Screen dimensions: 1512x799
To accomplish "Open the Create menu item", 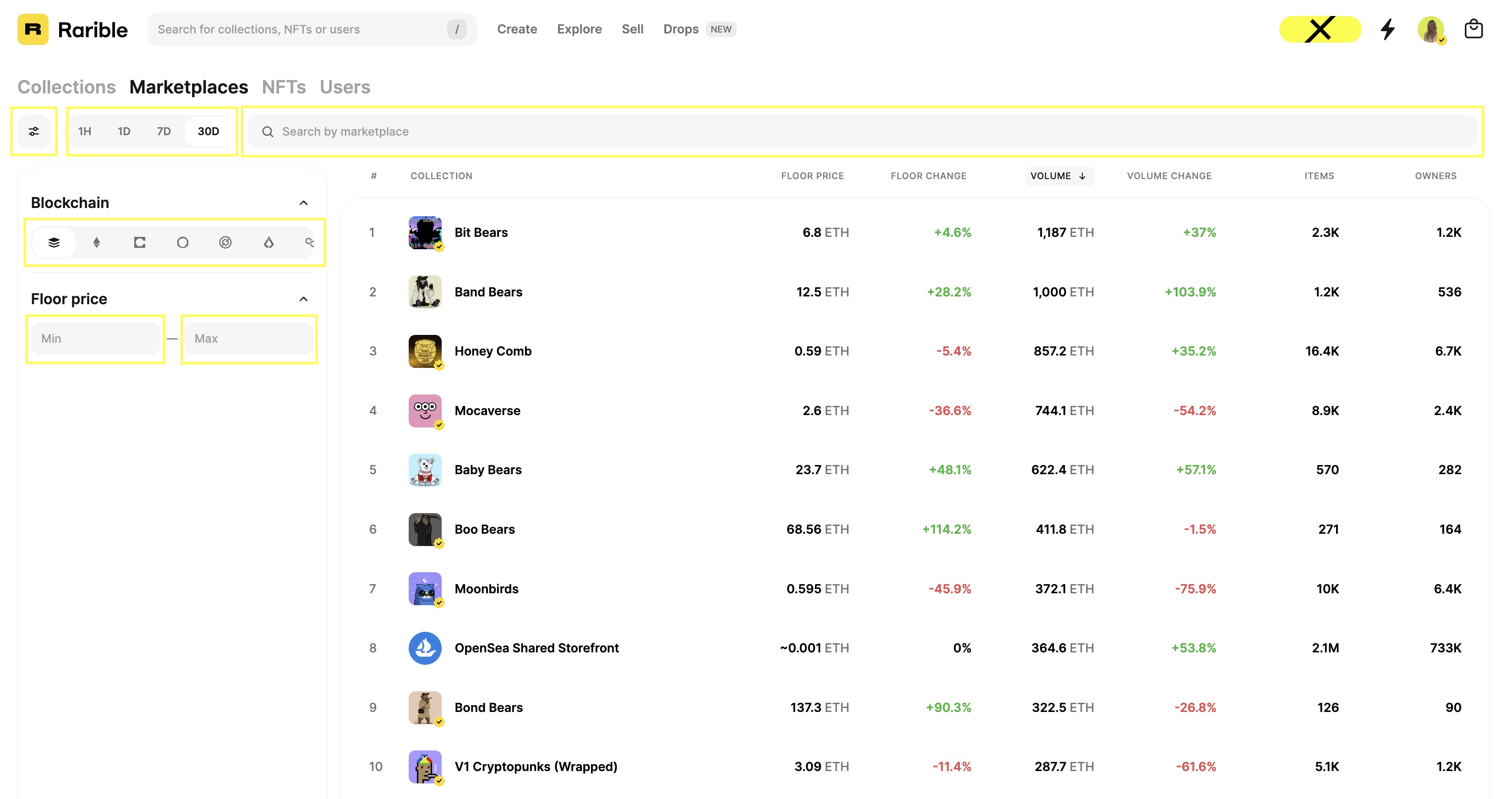I will 516,29.
